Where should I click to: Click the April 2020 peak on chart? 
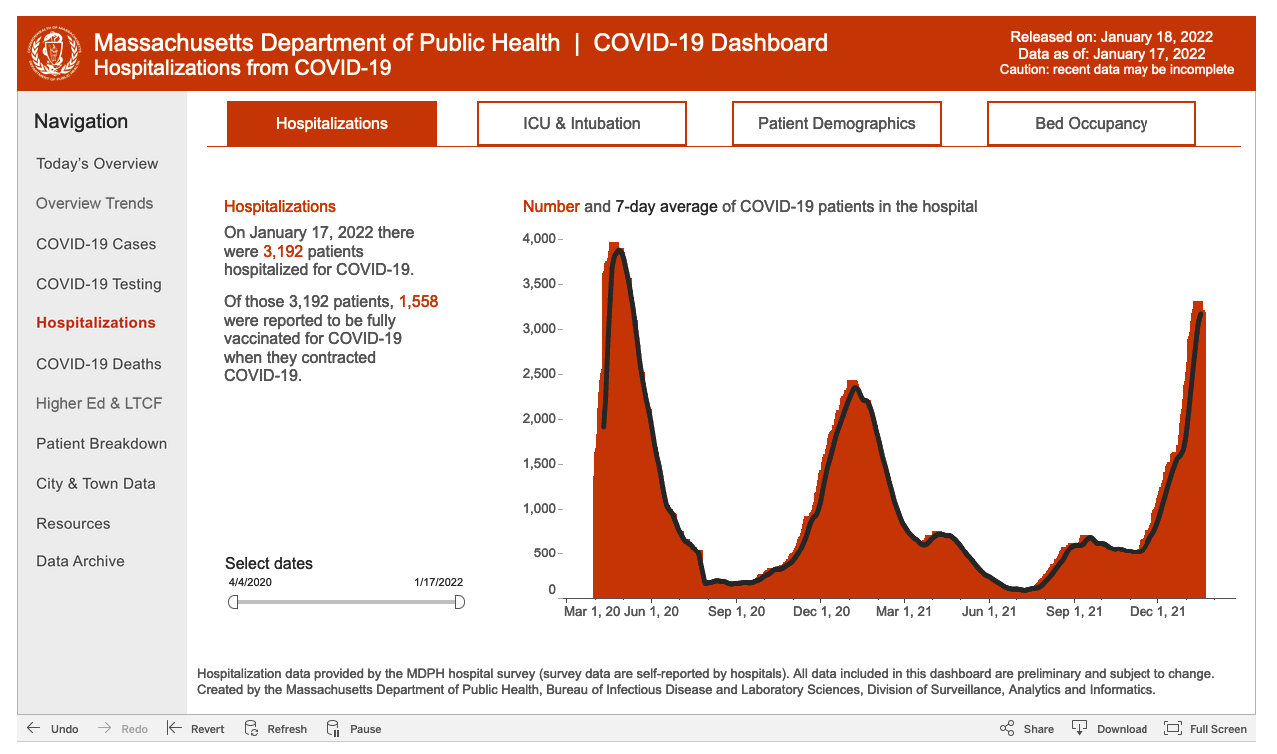pyautogui.click(x=615, y=245)
